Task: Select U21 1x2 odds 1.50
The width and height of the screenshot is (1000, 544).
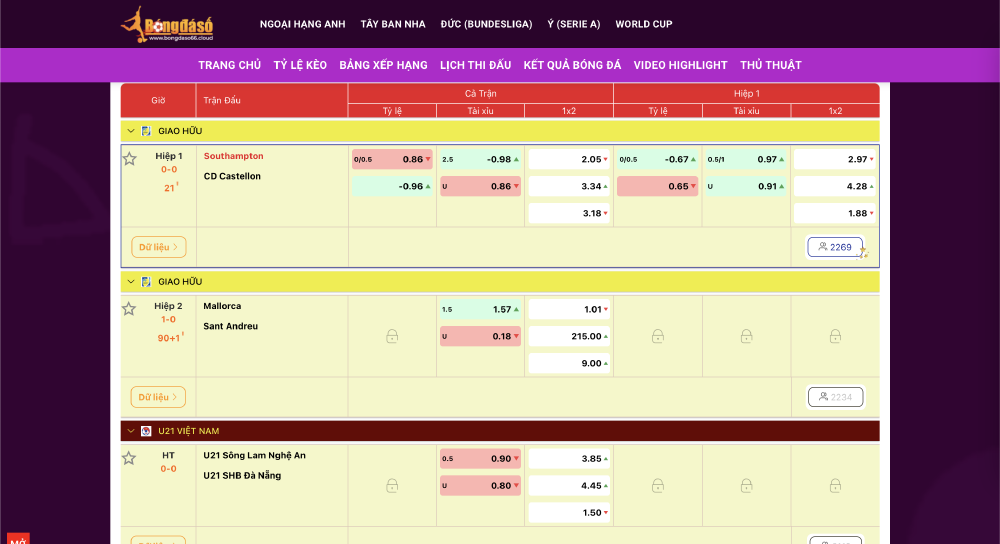Action: pyautogui.click(x=569, y=512)
